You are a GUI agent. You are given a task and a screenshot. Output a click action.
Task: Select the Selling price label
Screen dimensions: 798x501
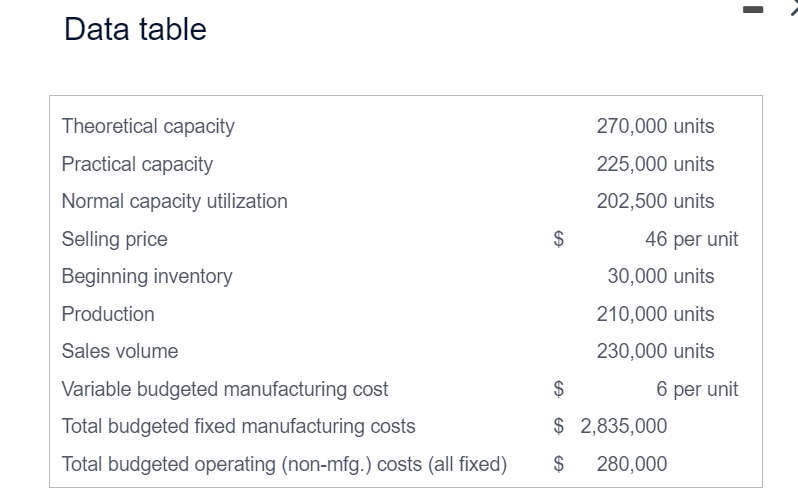pyautogui.click(x=114, y=239)
